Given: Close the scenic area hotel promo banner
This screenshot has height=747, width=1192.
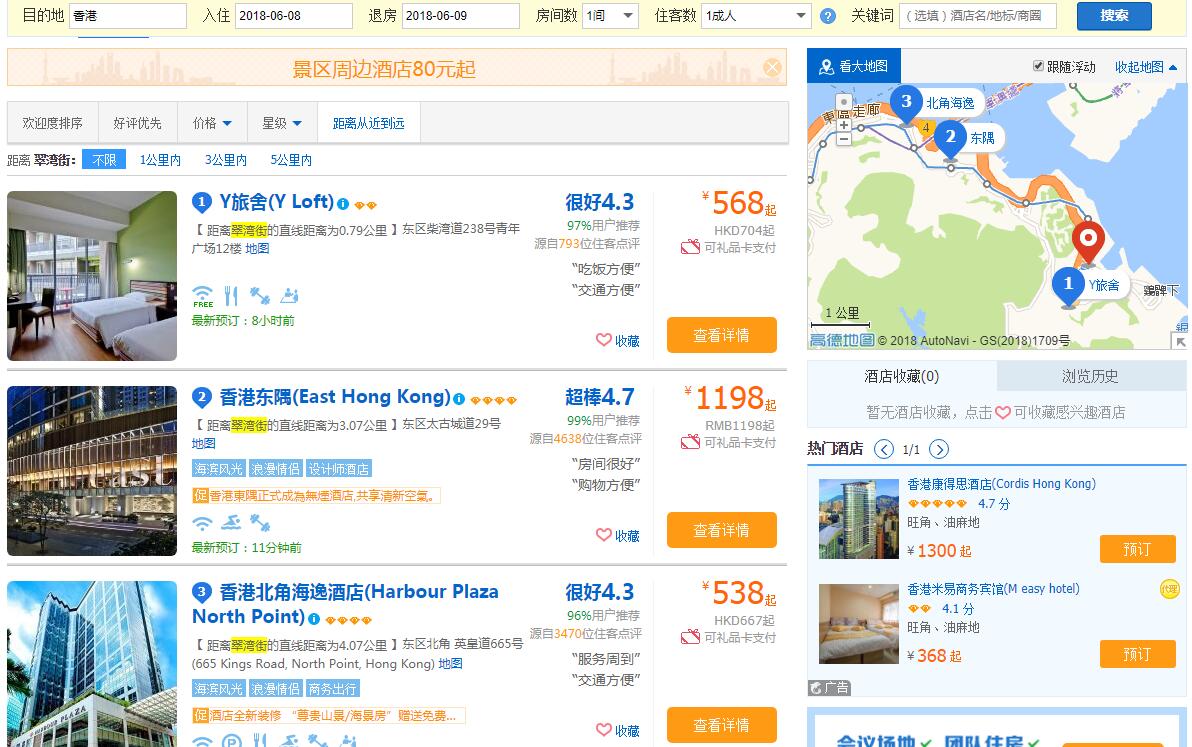Looking at the screenshot, I should tap(772, 68).
